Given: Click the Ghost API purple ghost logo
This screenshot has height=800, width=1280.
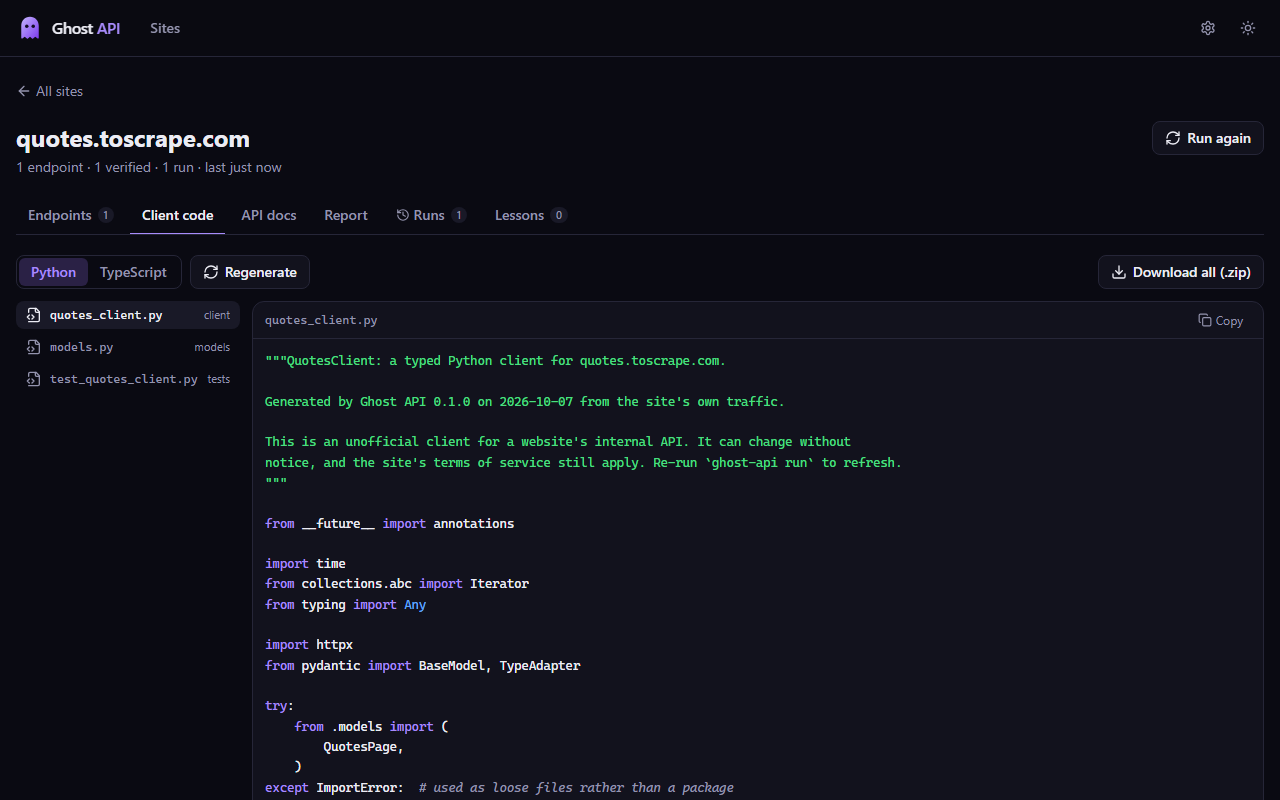Looking at the screenshot, I should 30,28.
